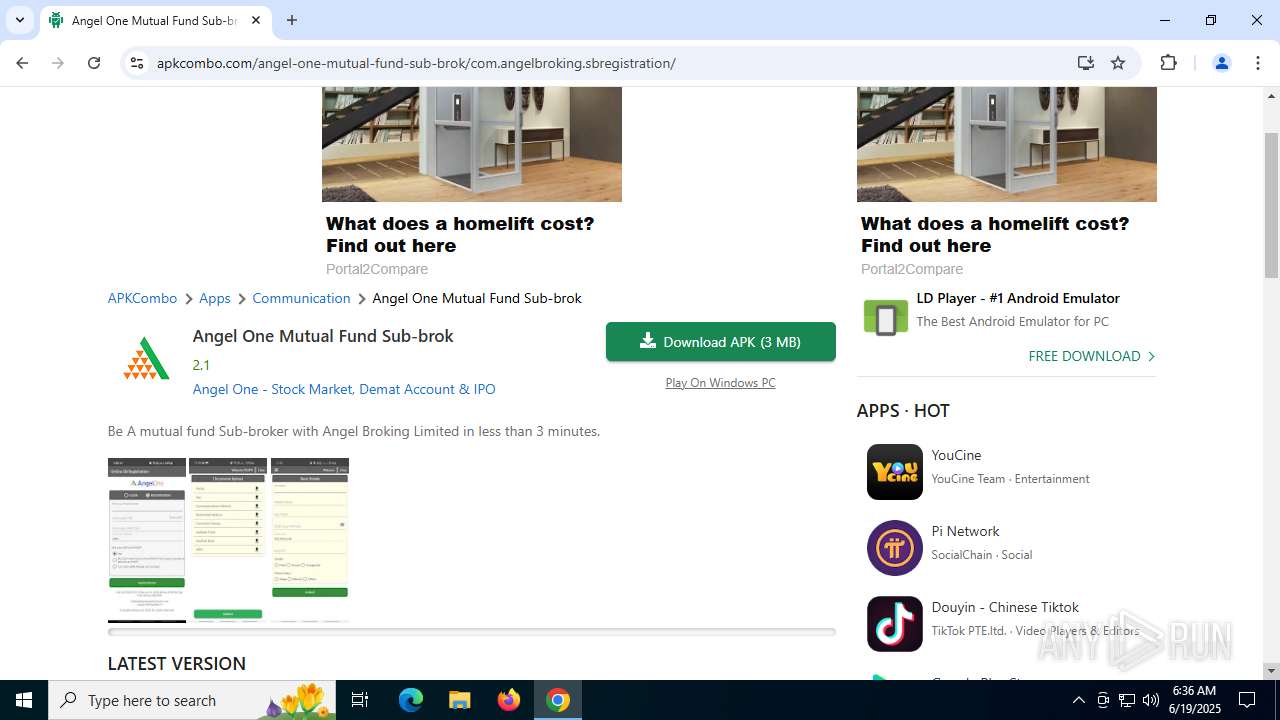Click the screenshots horizontal scrollbar
The height and width of the screenshot is (720, 1280).
click(x=472, y=632)
